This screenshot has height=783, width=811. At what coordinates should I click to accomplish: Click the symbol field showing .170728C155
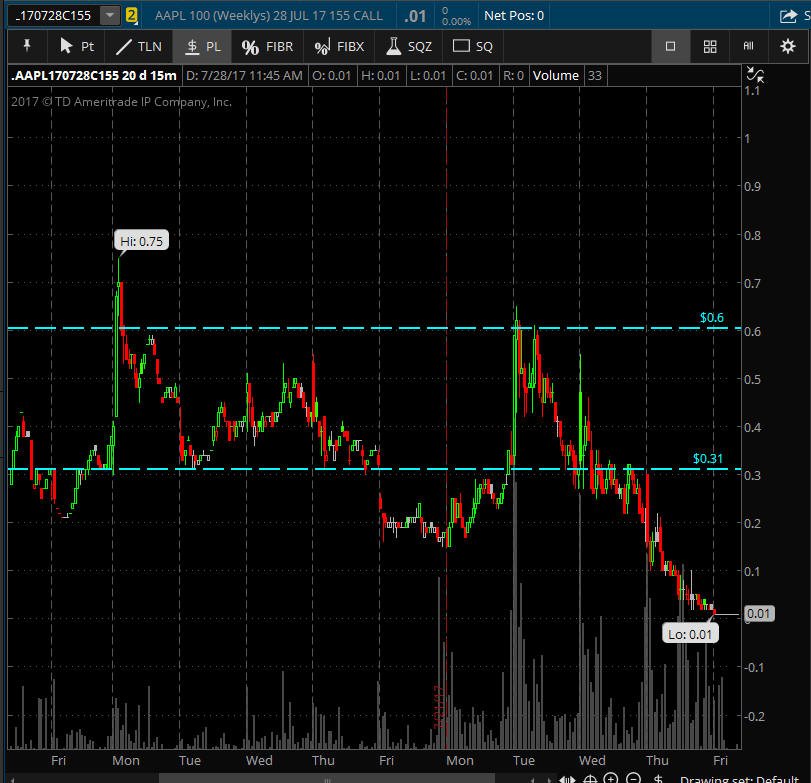click(53, 16)
